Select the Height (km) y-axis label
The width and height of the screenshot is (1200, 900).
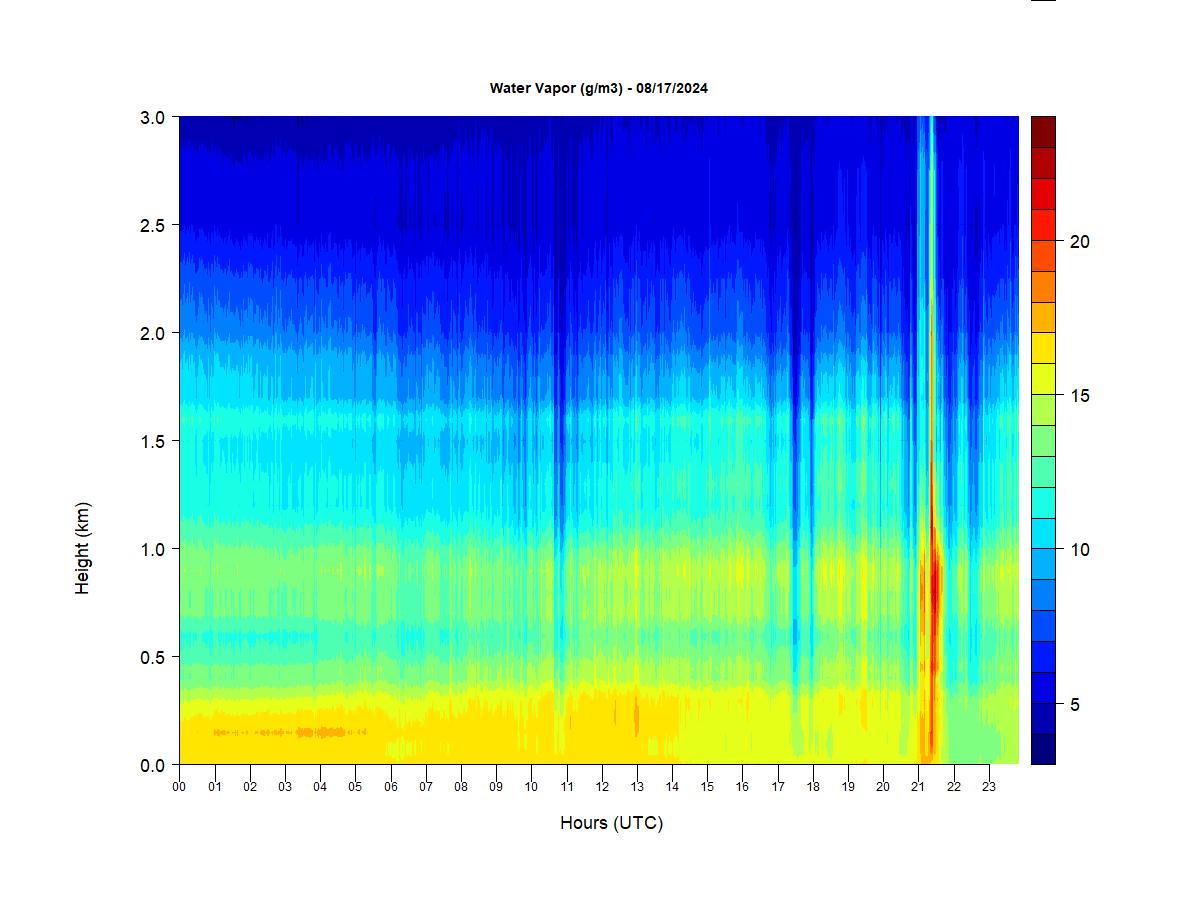(x=82, y=548)
